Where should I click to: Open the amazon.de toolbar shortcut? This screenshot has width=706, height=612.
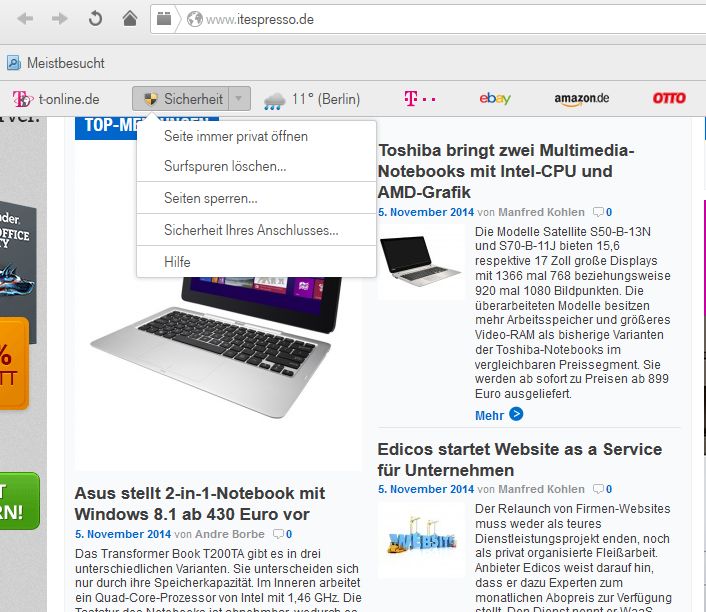click(x=582, y=99)
